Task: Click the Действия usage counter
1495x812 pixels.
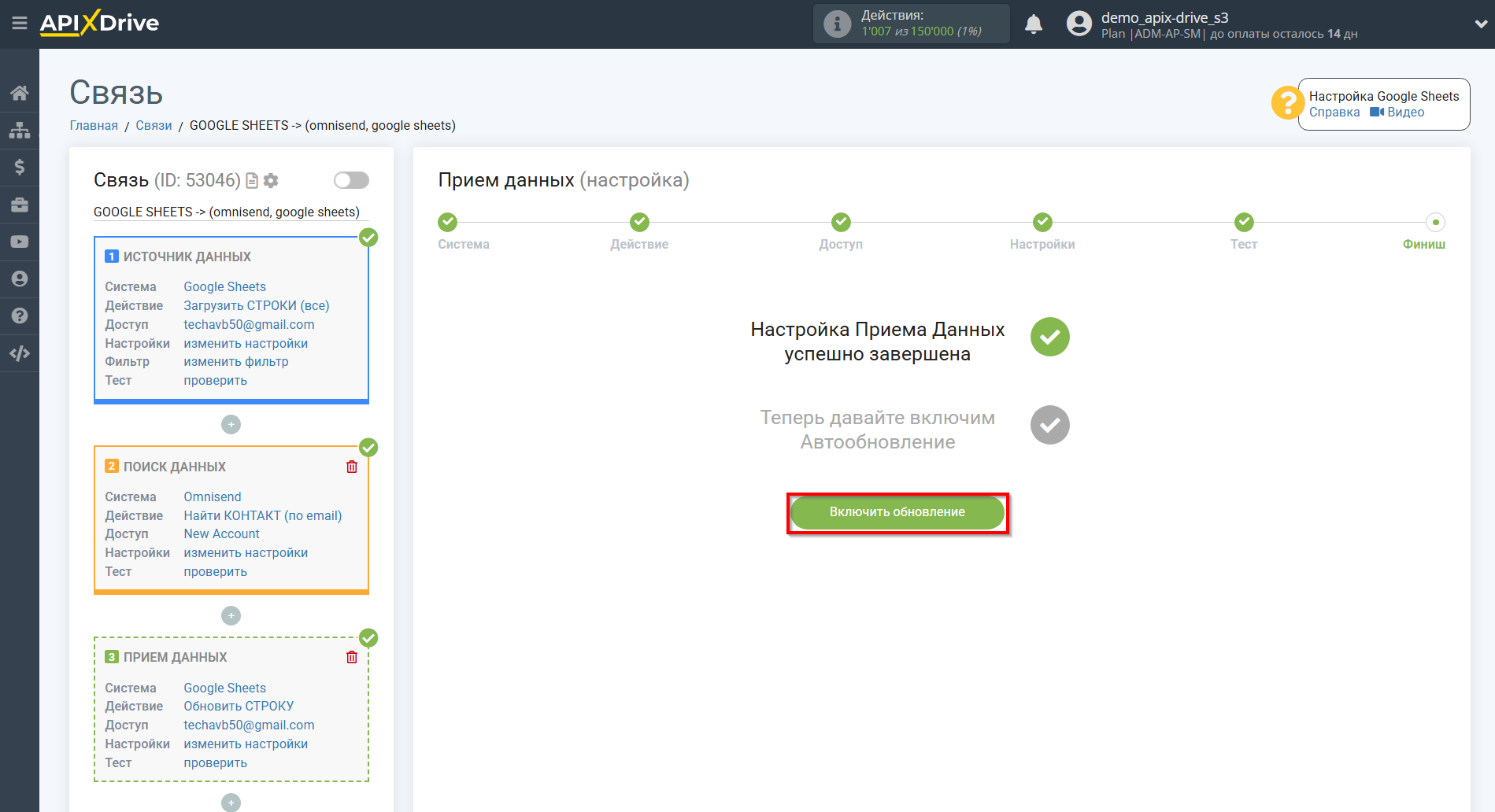Action: coord(911,23)
